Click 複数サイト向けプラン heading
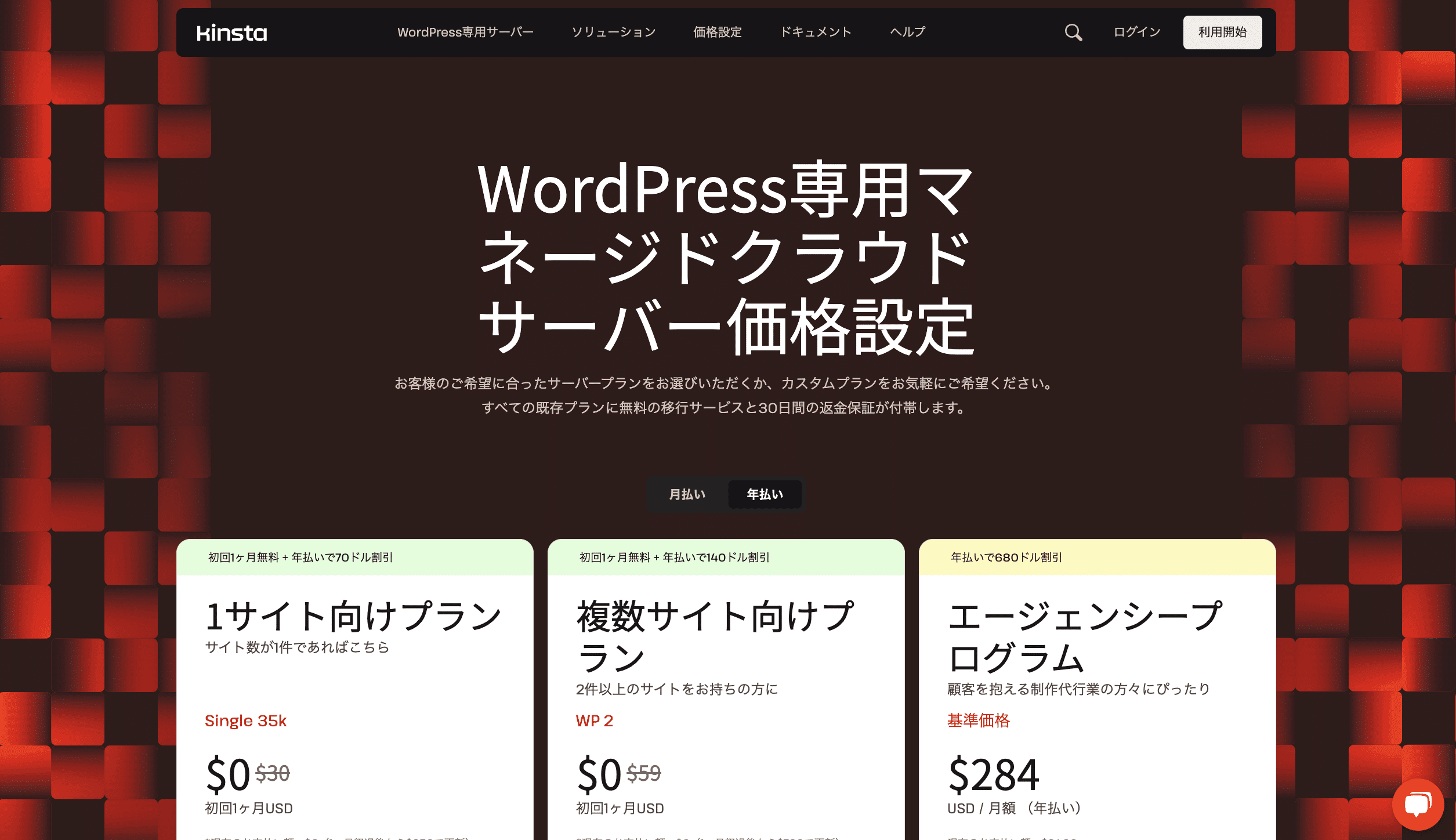This screenshot has width=1456, height=840. coord(715,637)
